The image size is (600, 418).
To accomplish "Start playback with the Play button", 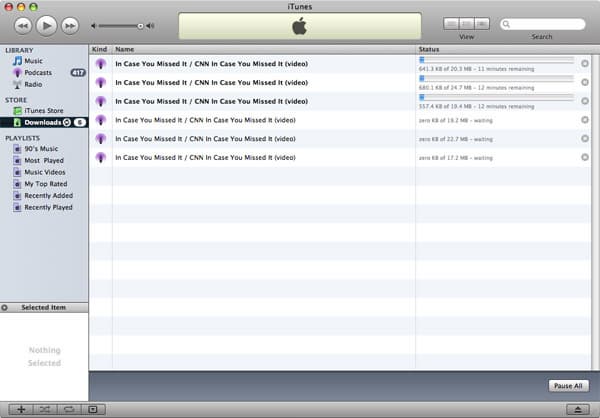I will pyautogui.click(x=46, y=26).
